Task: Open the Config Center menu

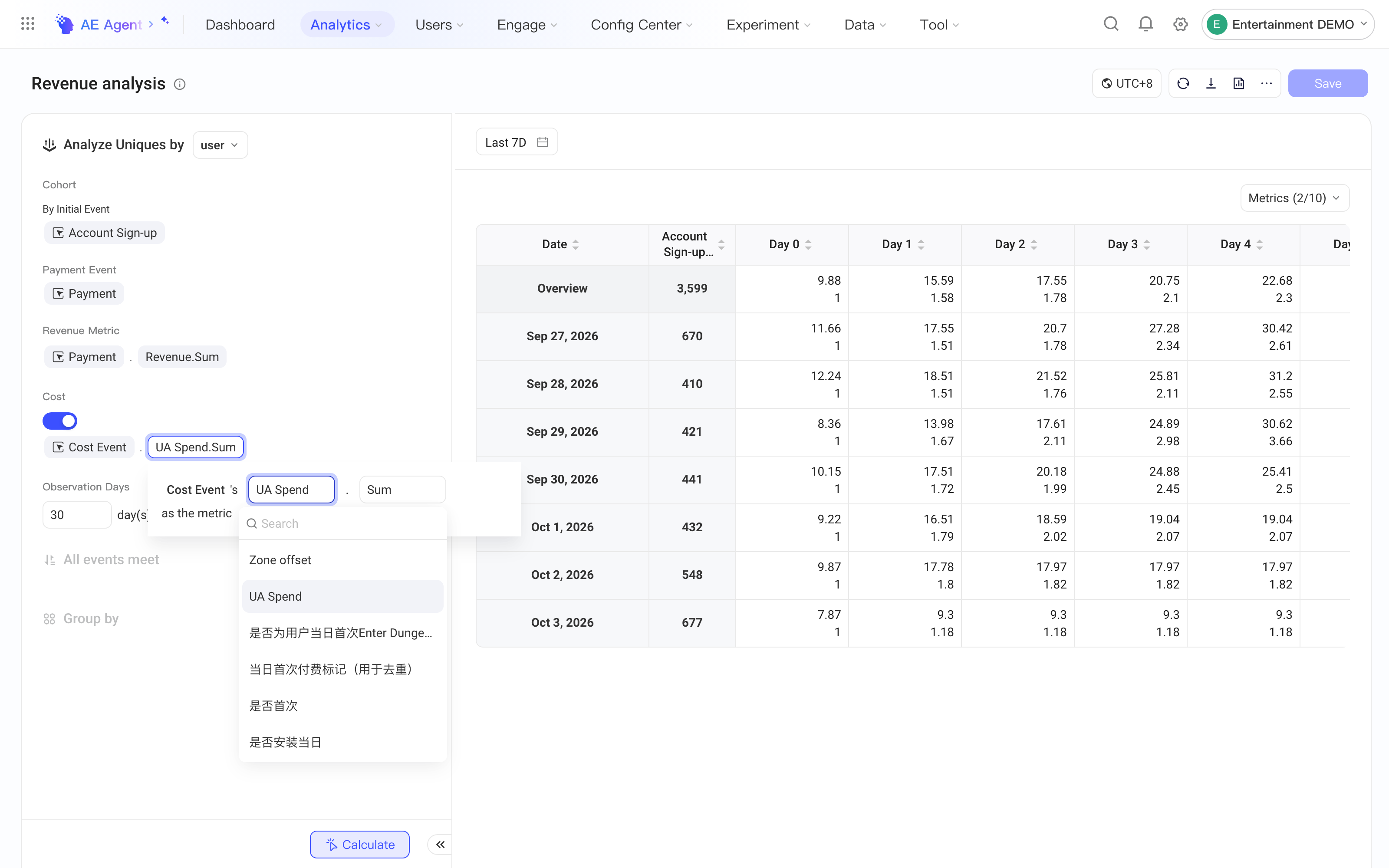Action: pos(642,24)
